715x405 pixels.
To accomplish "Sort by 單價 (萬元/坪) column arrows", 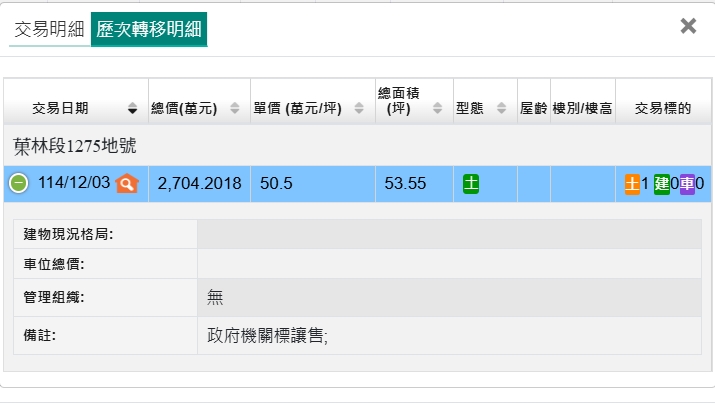I will tap(359, 109).
